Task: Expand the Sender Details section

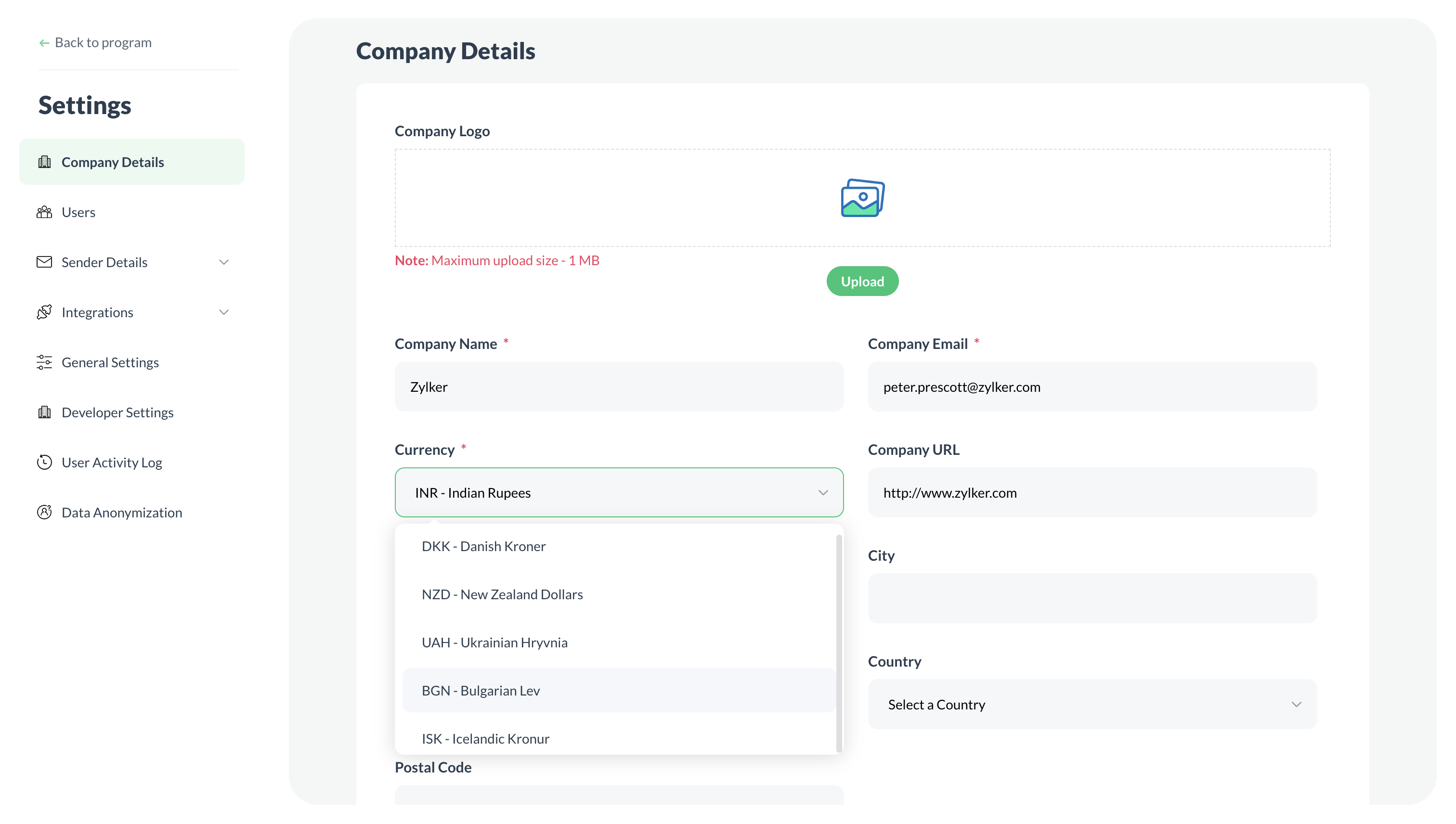Action: click(224, 262)
